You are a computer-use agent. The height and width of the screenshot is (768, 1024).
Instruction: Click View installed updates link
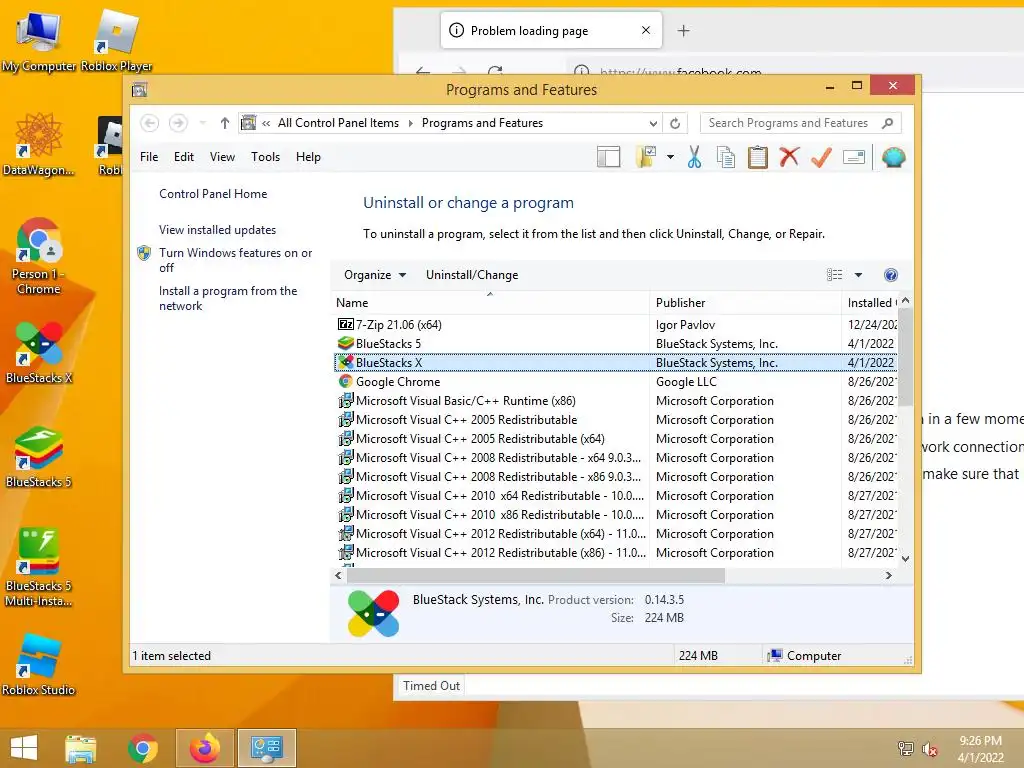click(x=217, y=230)
